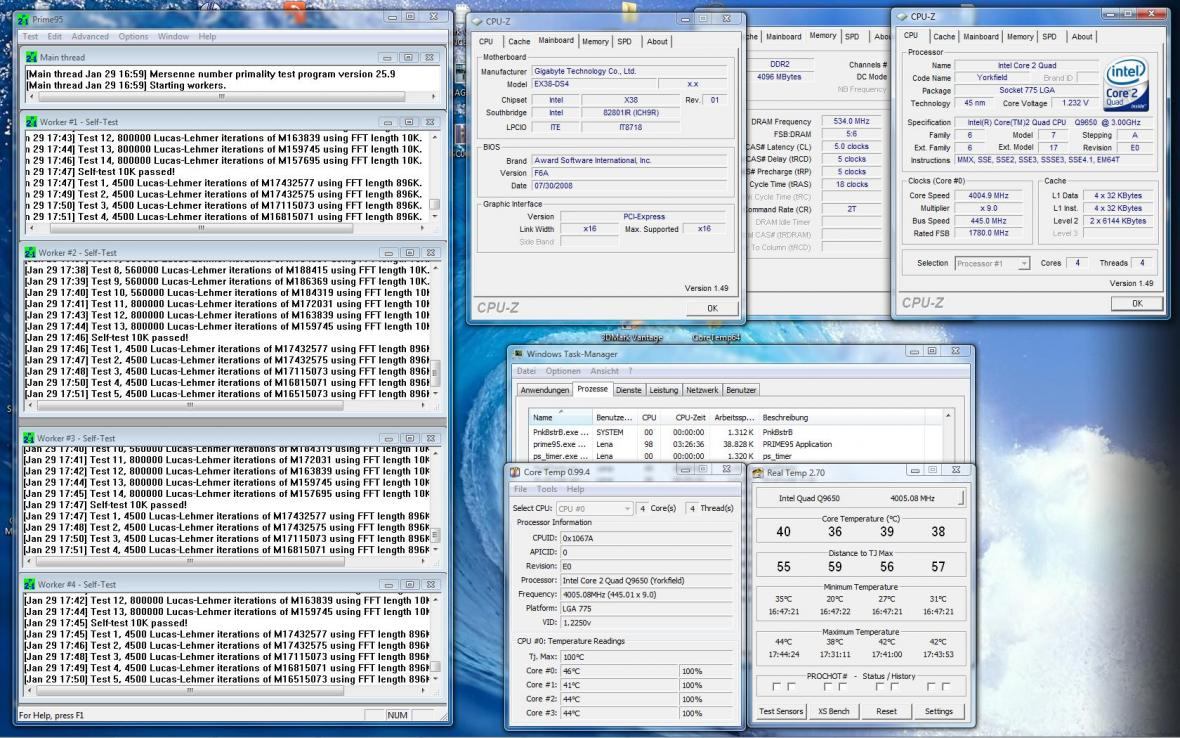Open the Test menu in Prime95
The height and width of the screenshot is (738, 1180).
(x=30, y=36)
